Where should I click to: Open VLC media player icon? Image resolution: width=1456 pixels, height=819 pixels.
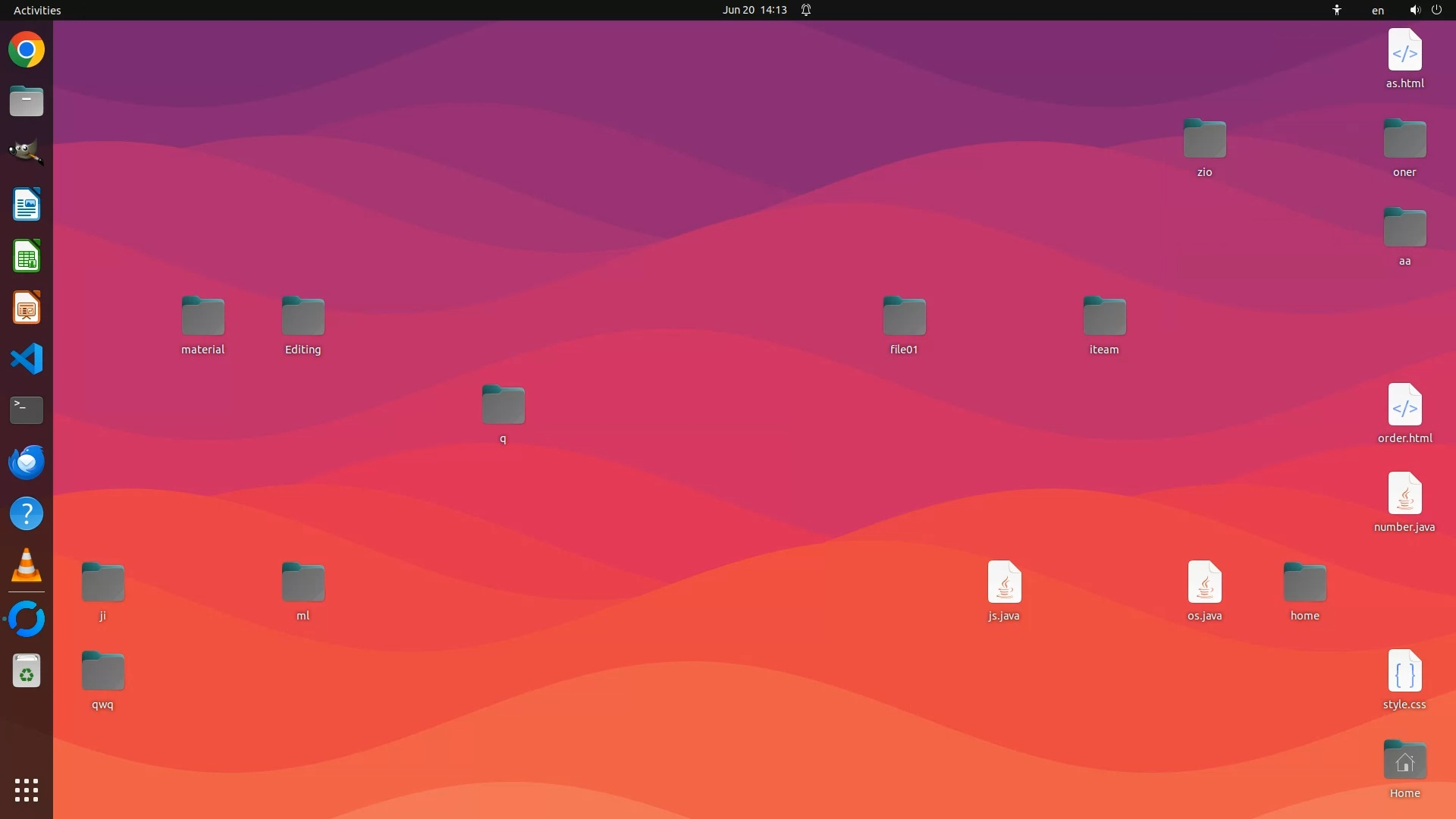(x=27, y=566)
